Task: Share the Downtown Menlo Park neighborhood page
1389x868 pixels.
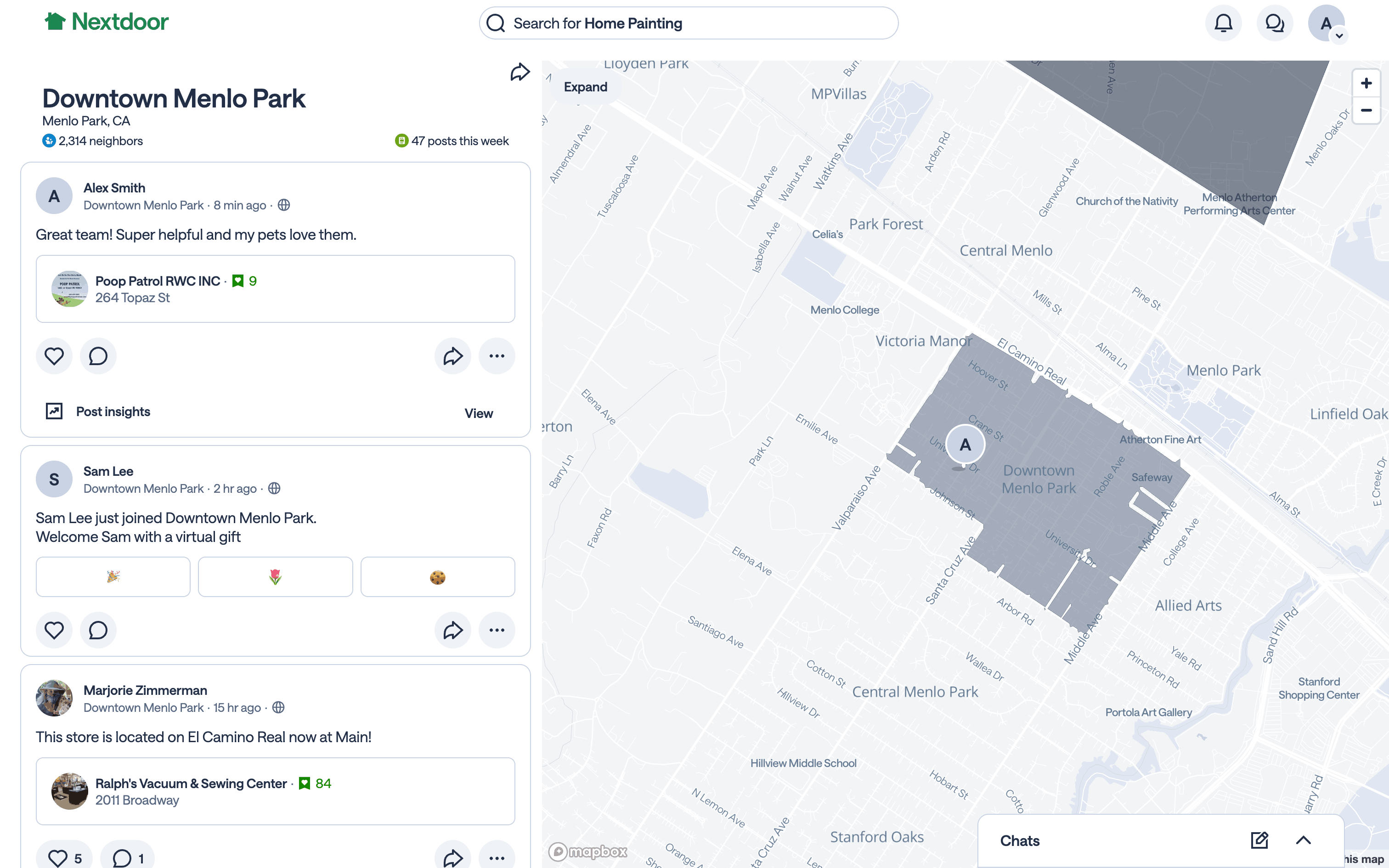Action: point(519,73)
